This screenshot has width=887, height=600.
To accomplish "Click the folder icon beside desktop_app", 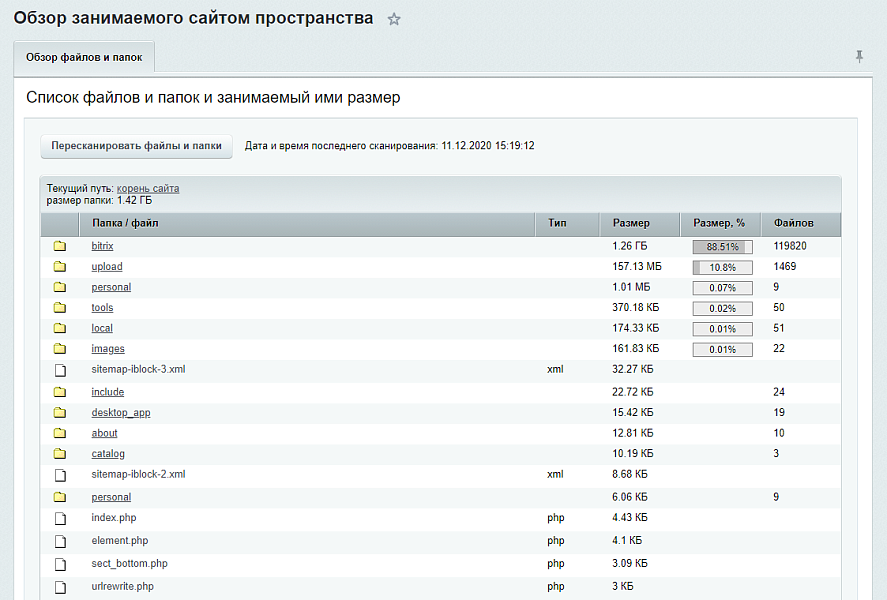I will point(60,413).
